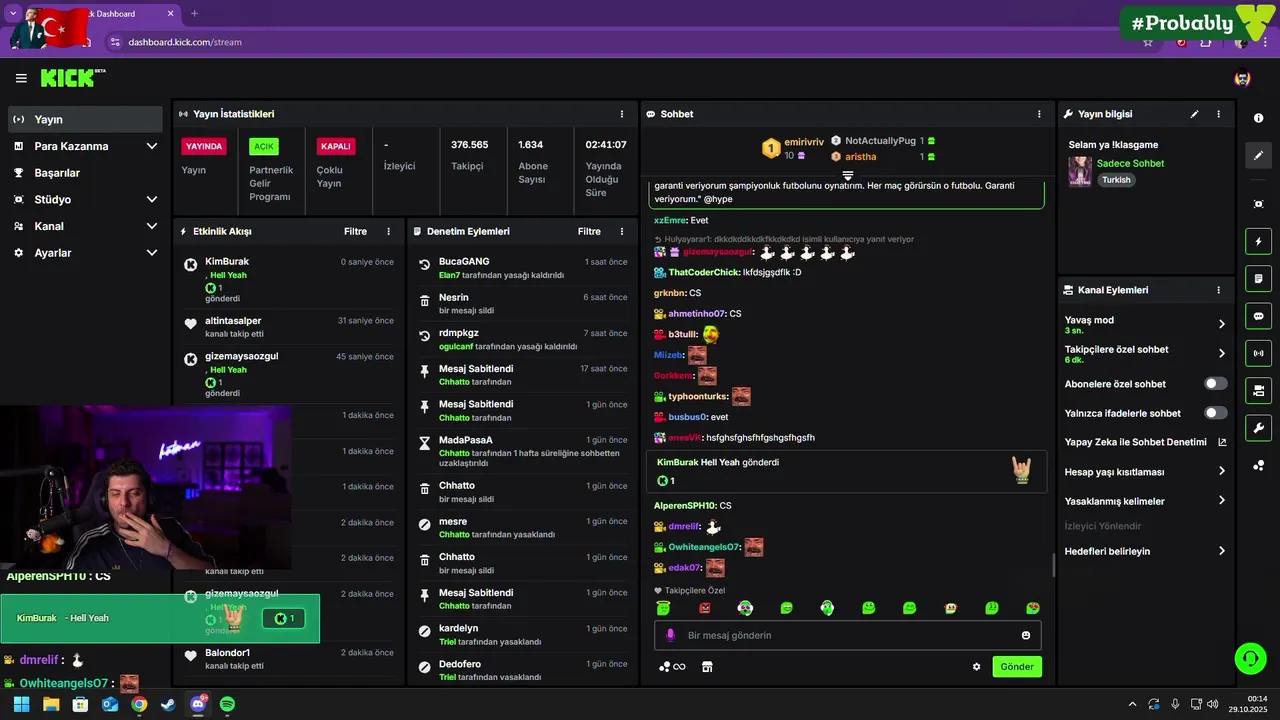Open the Sohbet panel three-dot menu
The width and height of the screenshot is (1280, 720).
tap(1039, 114)
